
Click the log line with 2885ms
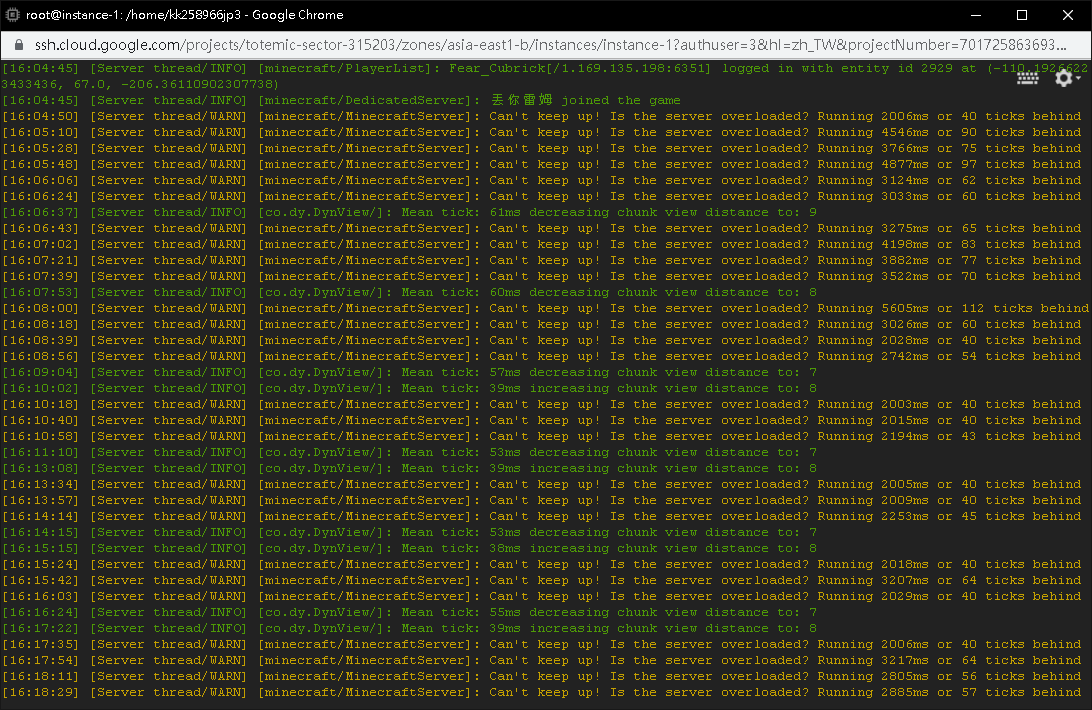tap(541, 693)
